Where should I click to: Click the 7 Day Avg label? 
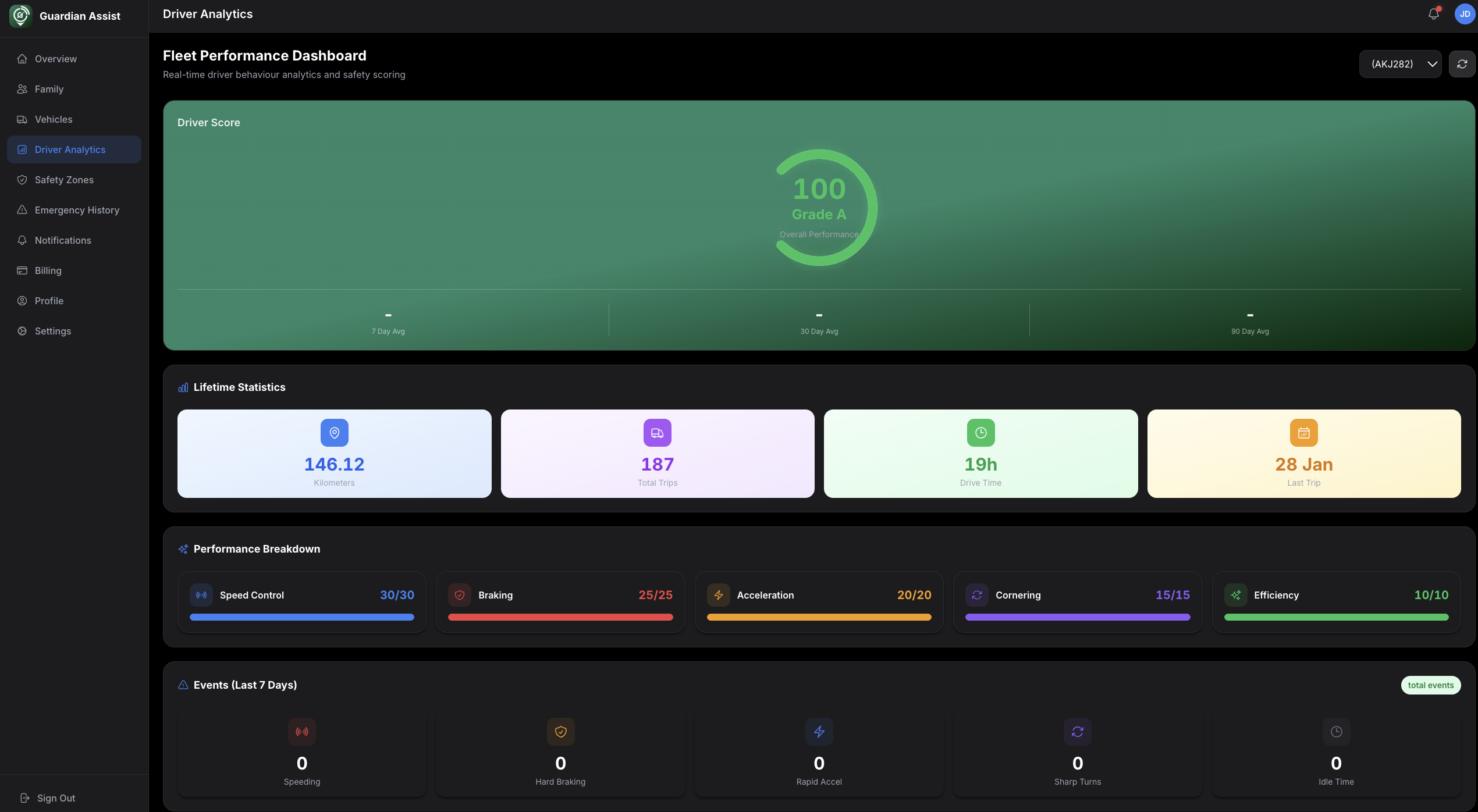click(388, 332)
